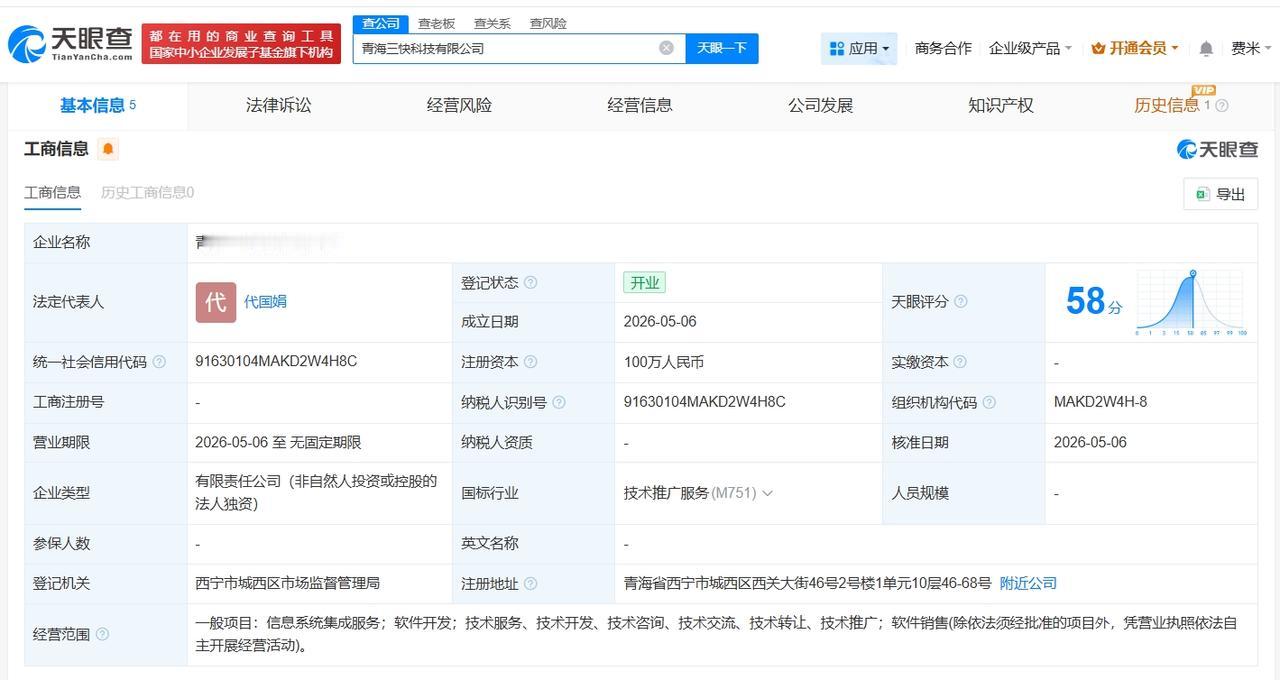
Task: Go to the 公司发展 tab
Action: (x=820, y=105)
